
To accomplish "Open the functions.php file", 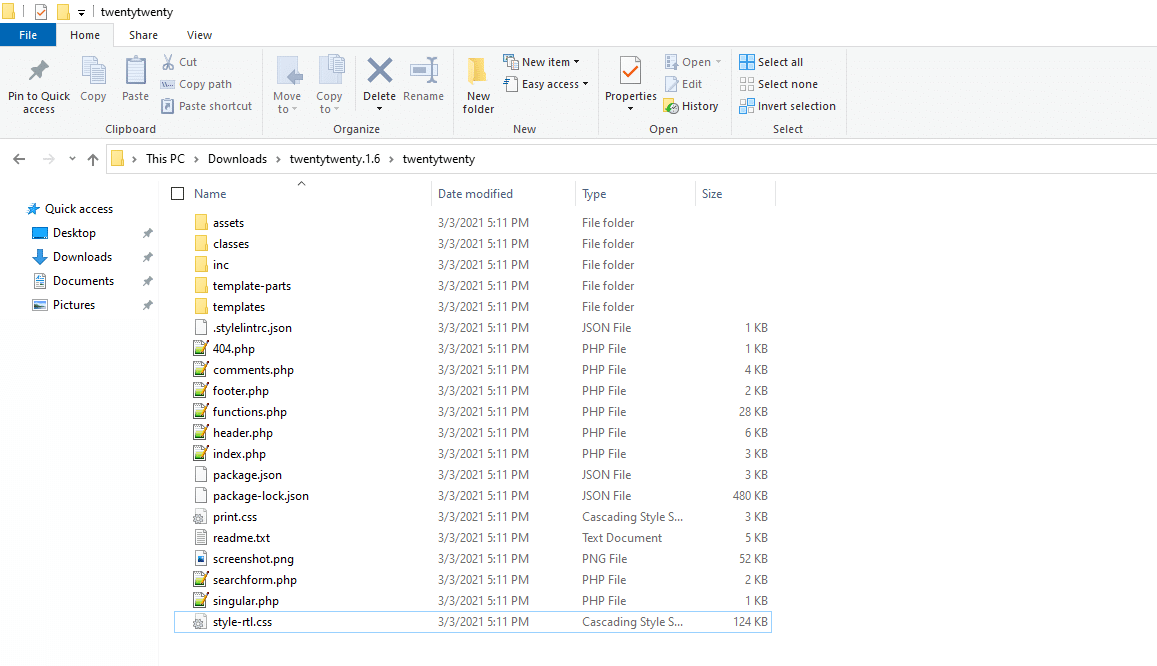I will coord(248,411).
